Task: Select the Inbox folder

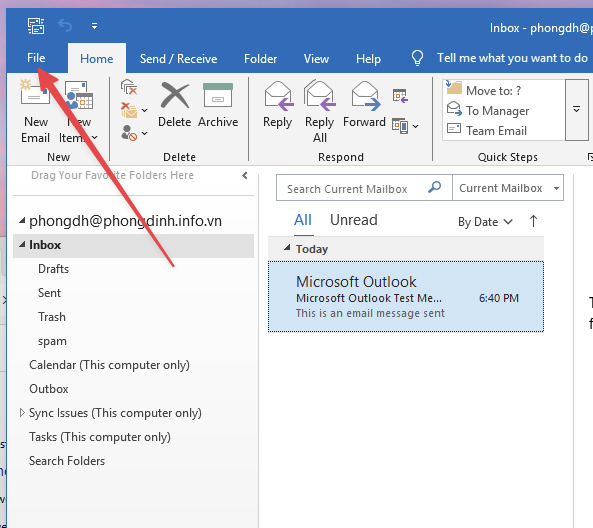Action: pos(133,245)
